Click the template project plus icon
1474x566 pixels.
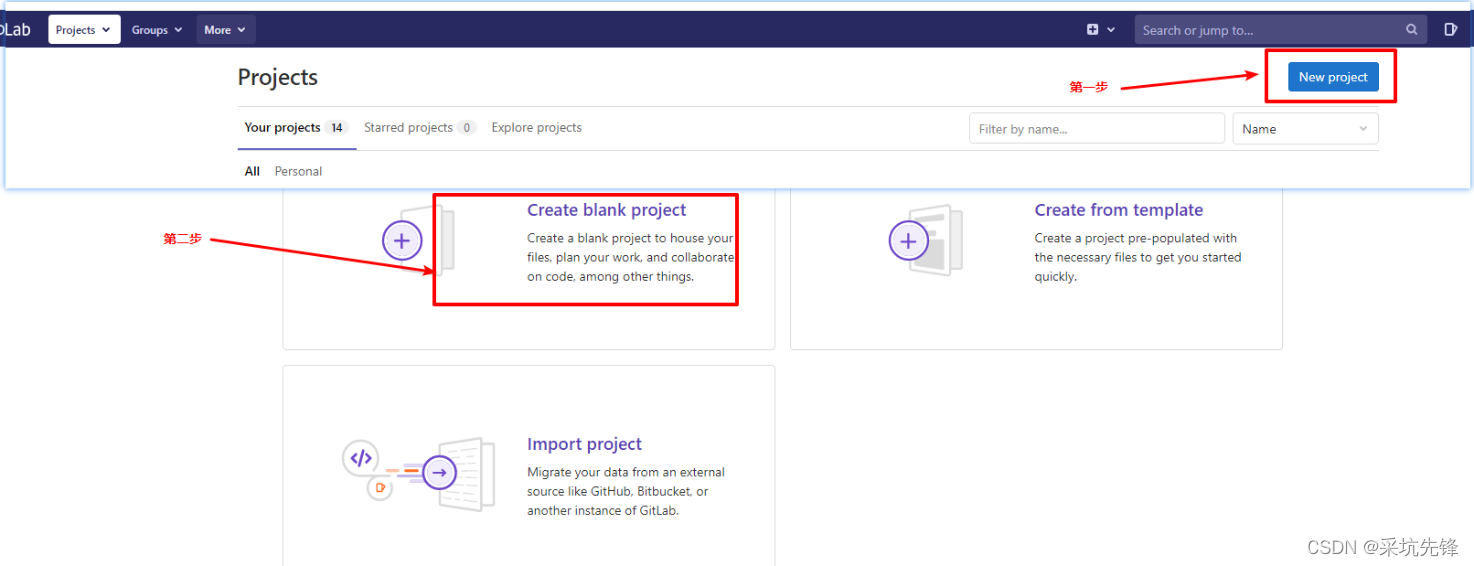click(908, 241)
